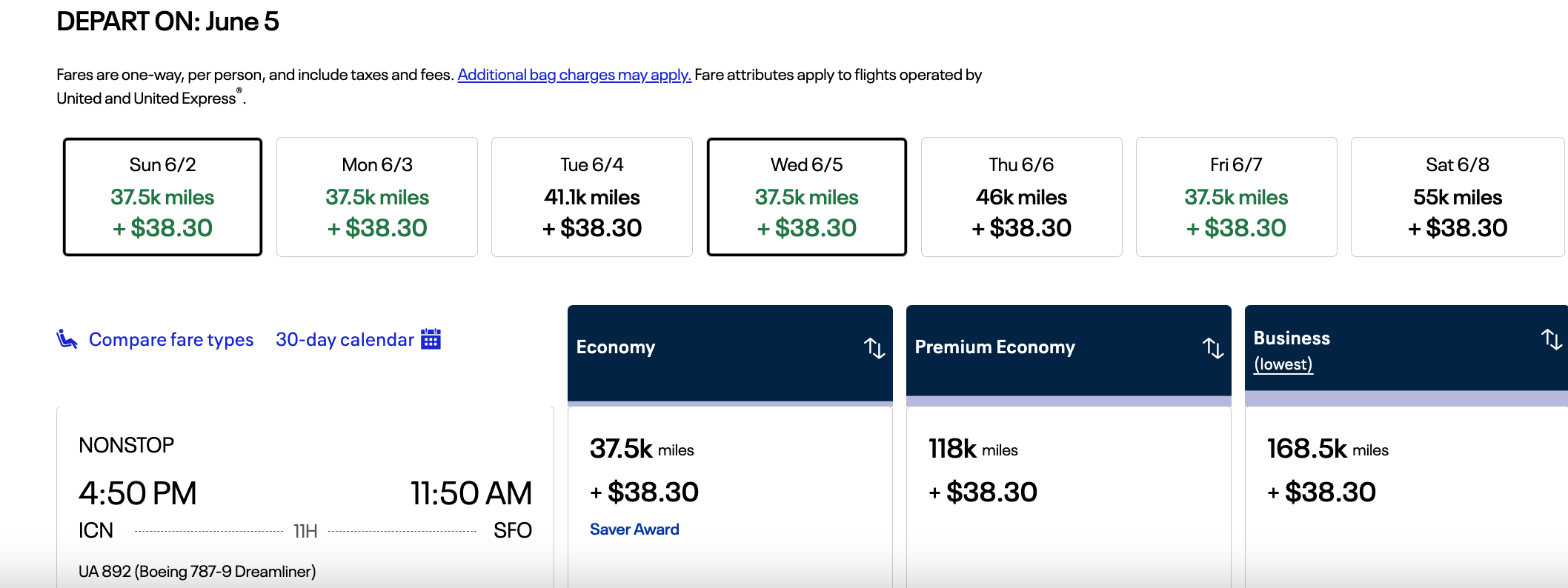Open Additional bag charges may apply link
Screen dimensions: 1568x588
pyautogui.click(x=574, y=75)
